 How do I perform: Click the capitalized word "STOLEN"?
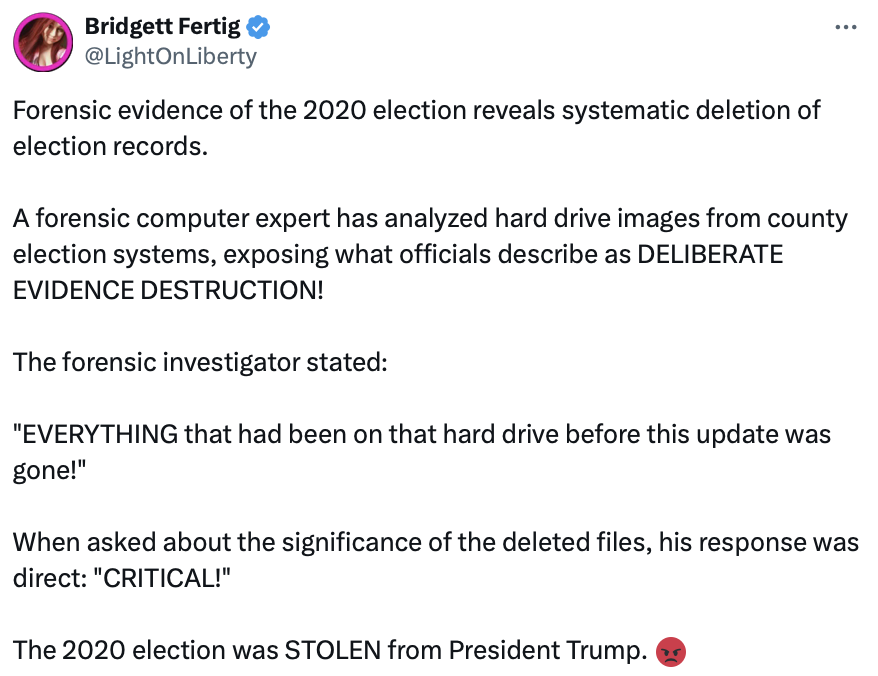point(333,651)
